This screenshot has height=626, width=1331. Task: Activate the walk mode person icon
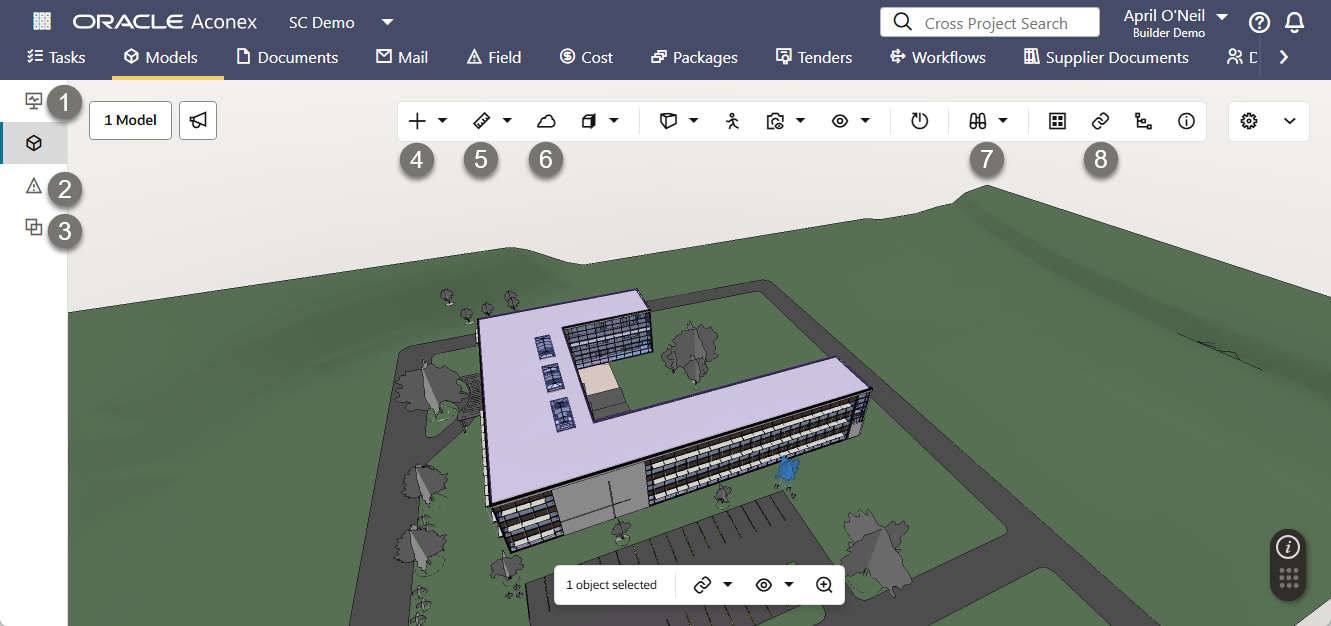coord(733,121)
